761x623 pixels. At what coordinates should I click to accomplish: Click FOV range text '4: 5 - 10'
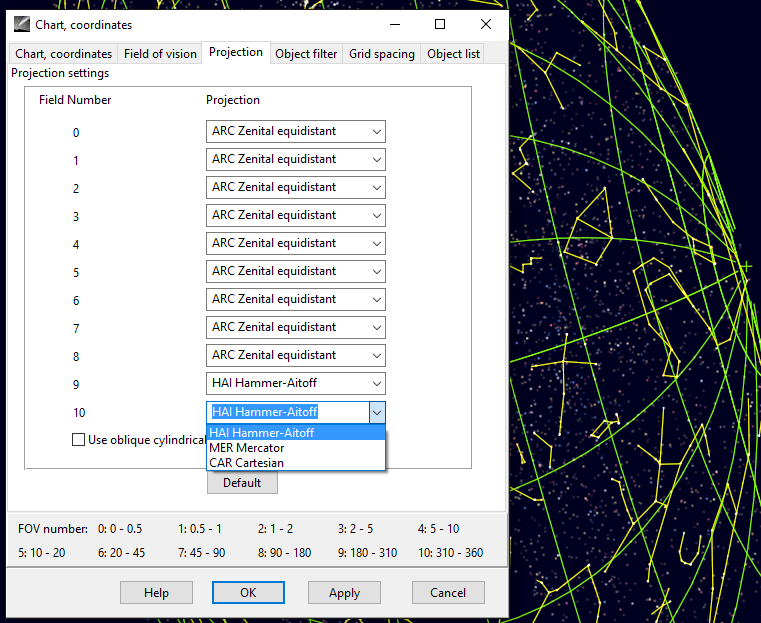[438, 528]
